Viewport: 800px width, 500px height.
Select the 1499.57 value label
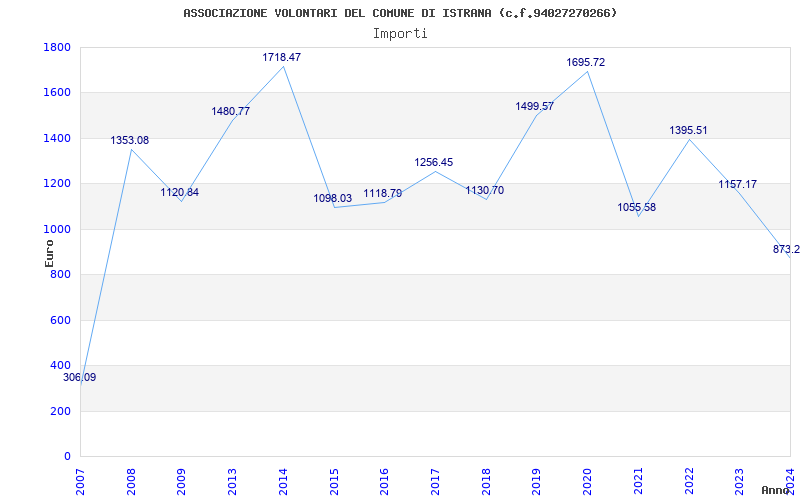(535, 107)
